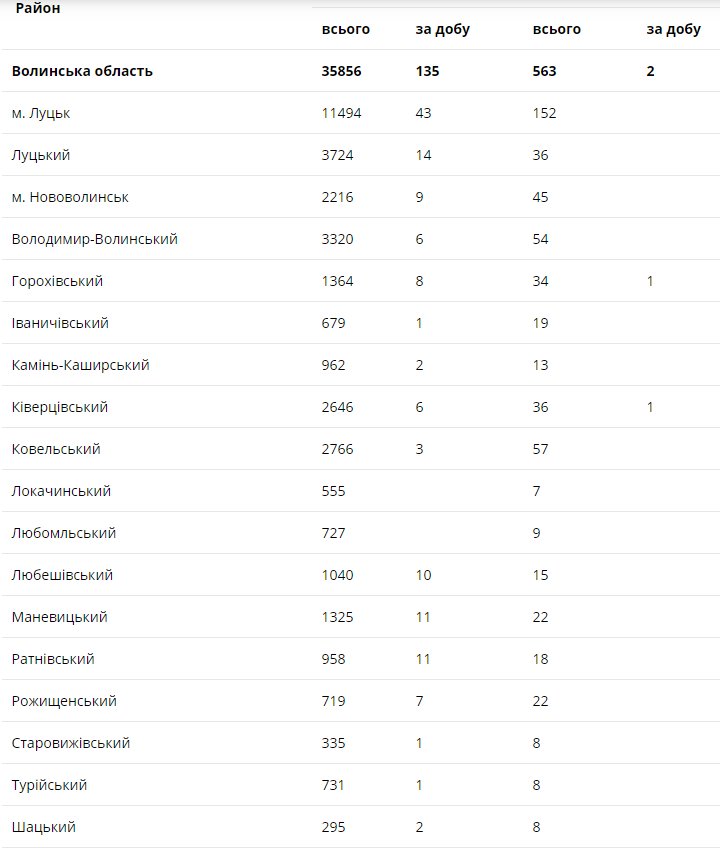
Task: Select the Горохівський district name
Action: click(57, 281)
